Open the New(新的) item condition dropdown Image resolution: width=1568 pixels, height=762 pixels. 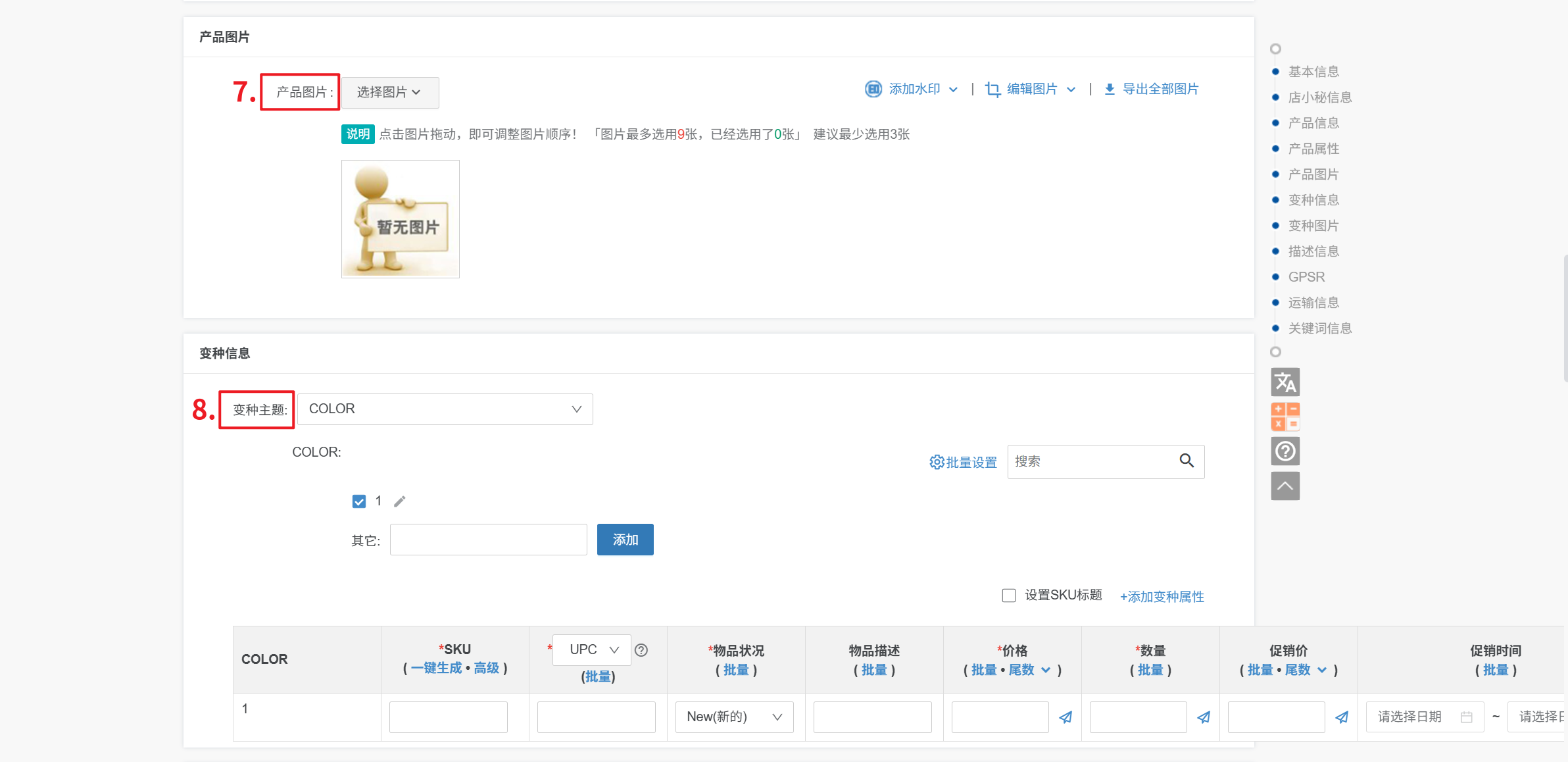734,717
